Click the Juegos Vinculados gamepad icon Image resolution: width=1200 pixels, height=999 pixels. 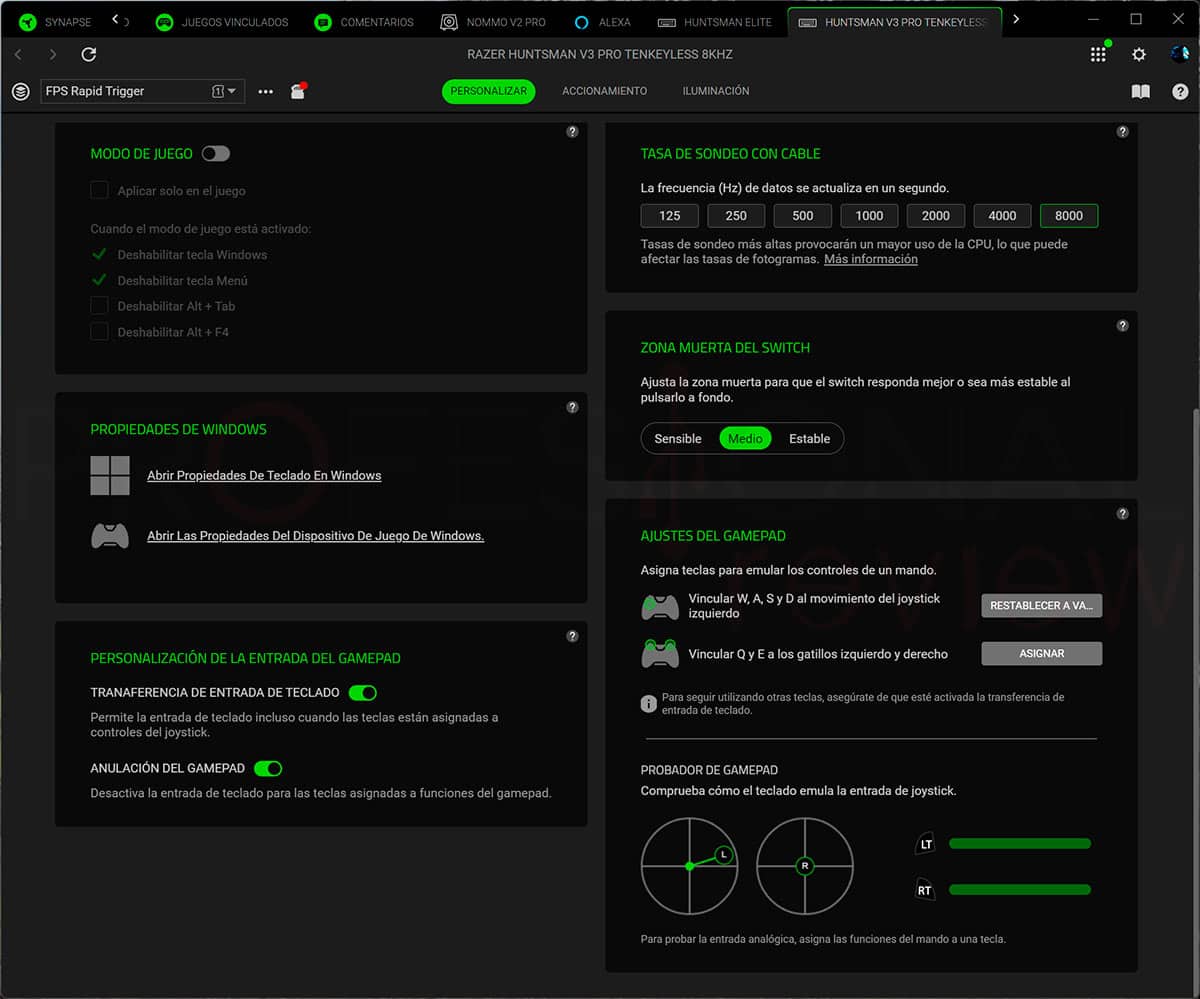(164, 22)
